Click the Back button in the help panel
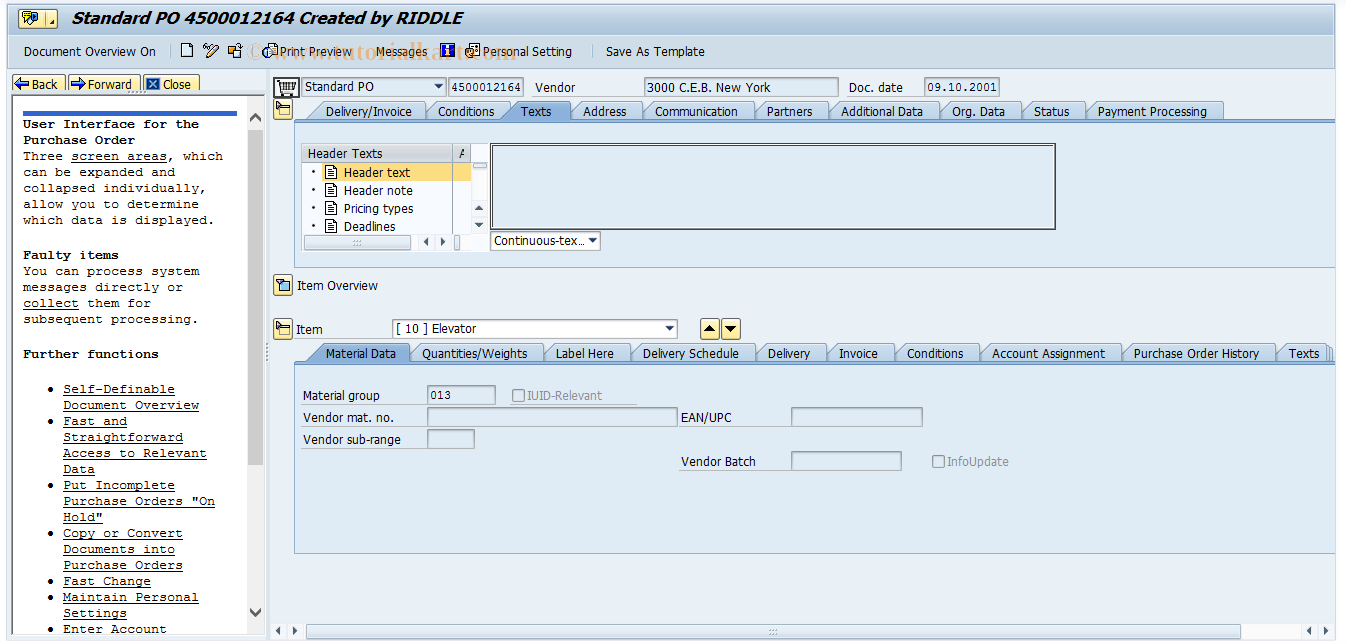The width and height of the screenshot is (1346, 644). pos(37,83)
